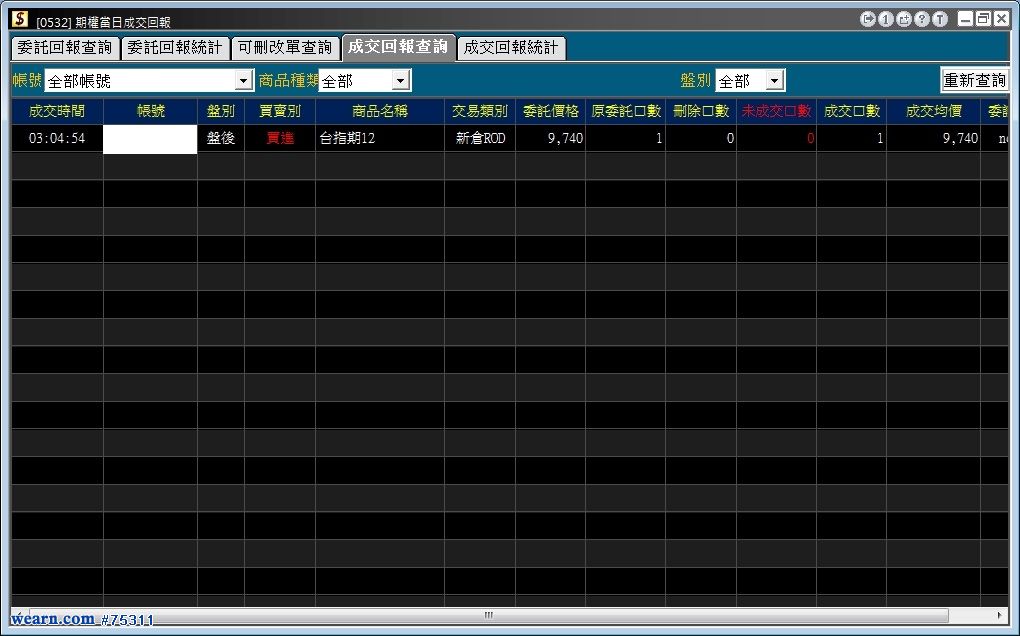Minimize the 期權當日成交回報 window
This screenshot has width=1020, height=636.
click(x=966, y=19)
